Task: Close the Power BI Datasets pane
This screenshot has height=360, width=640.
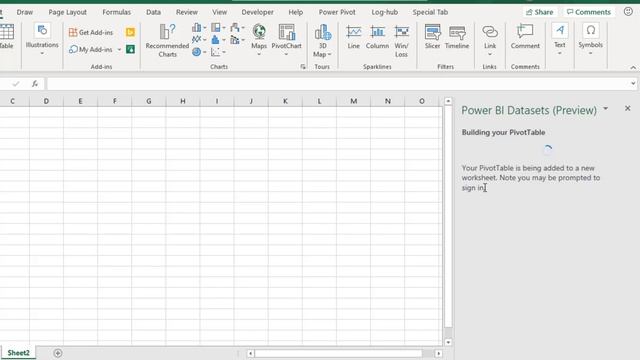Action: pos(628,109)
